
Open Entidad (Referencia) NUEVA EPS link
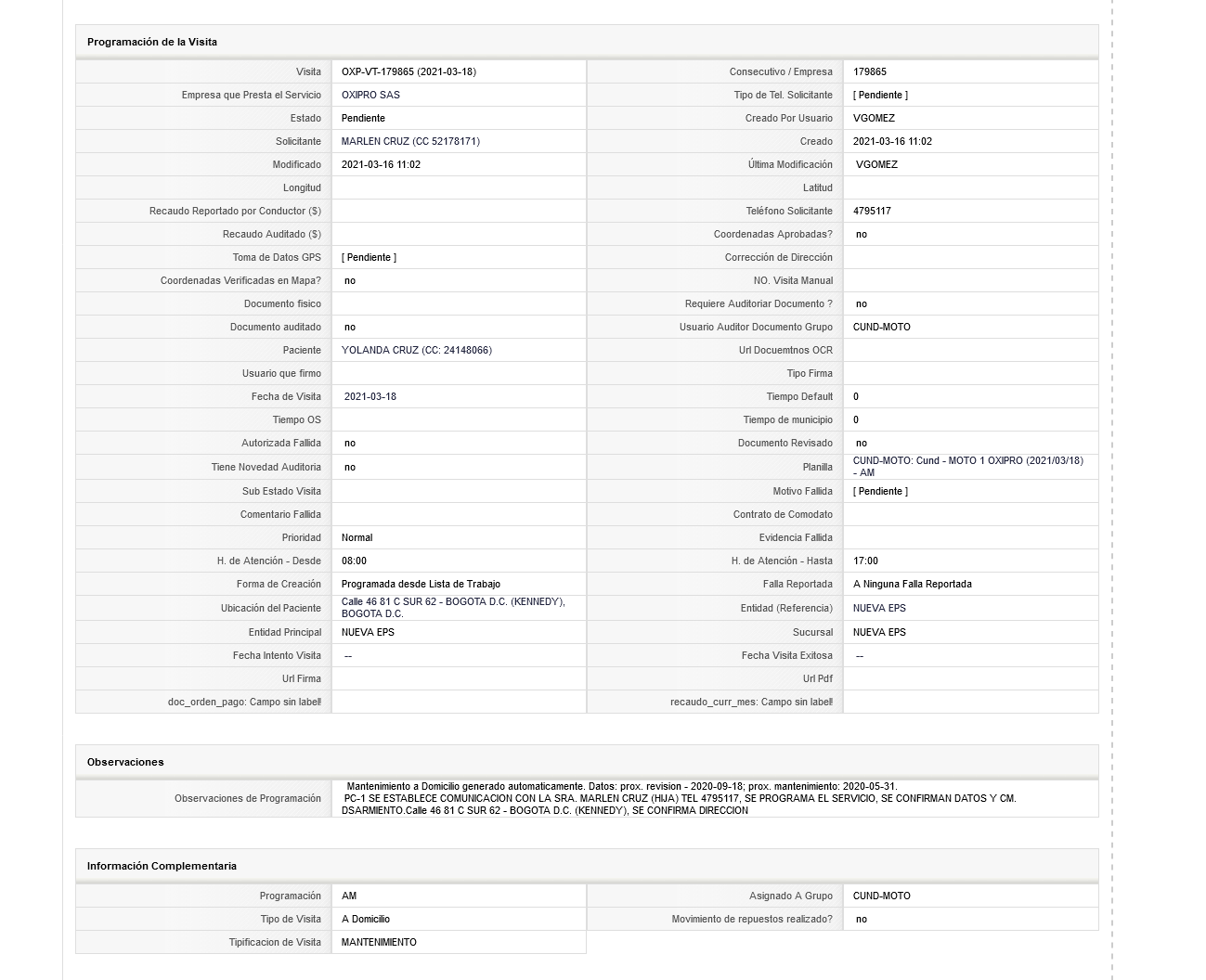[879, 608]
